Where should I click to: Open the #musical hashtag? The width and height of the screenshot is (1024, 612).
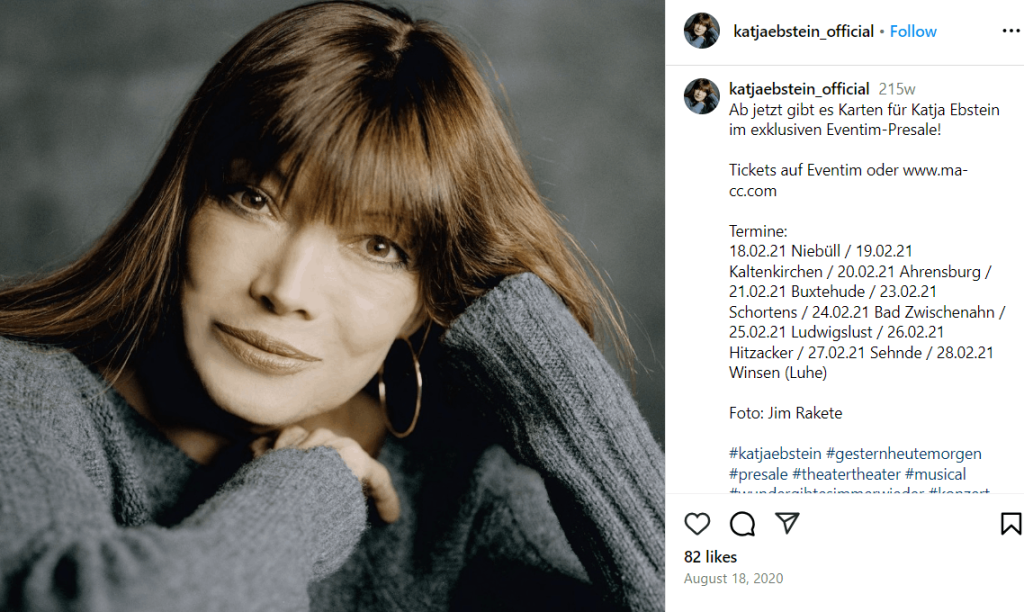[x=935, y=474]
